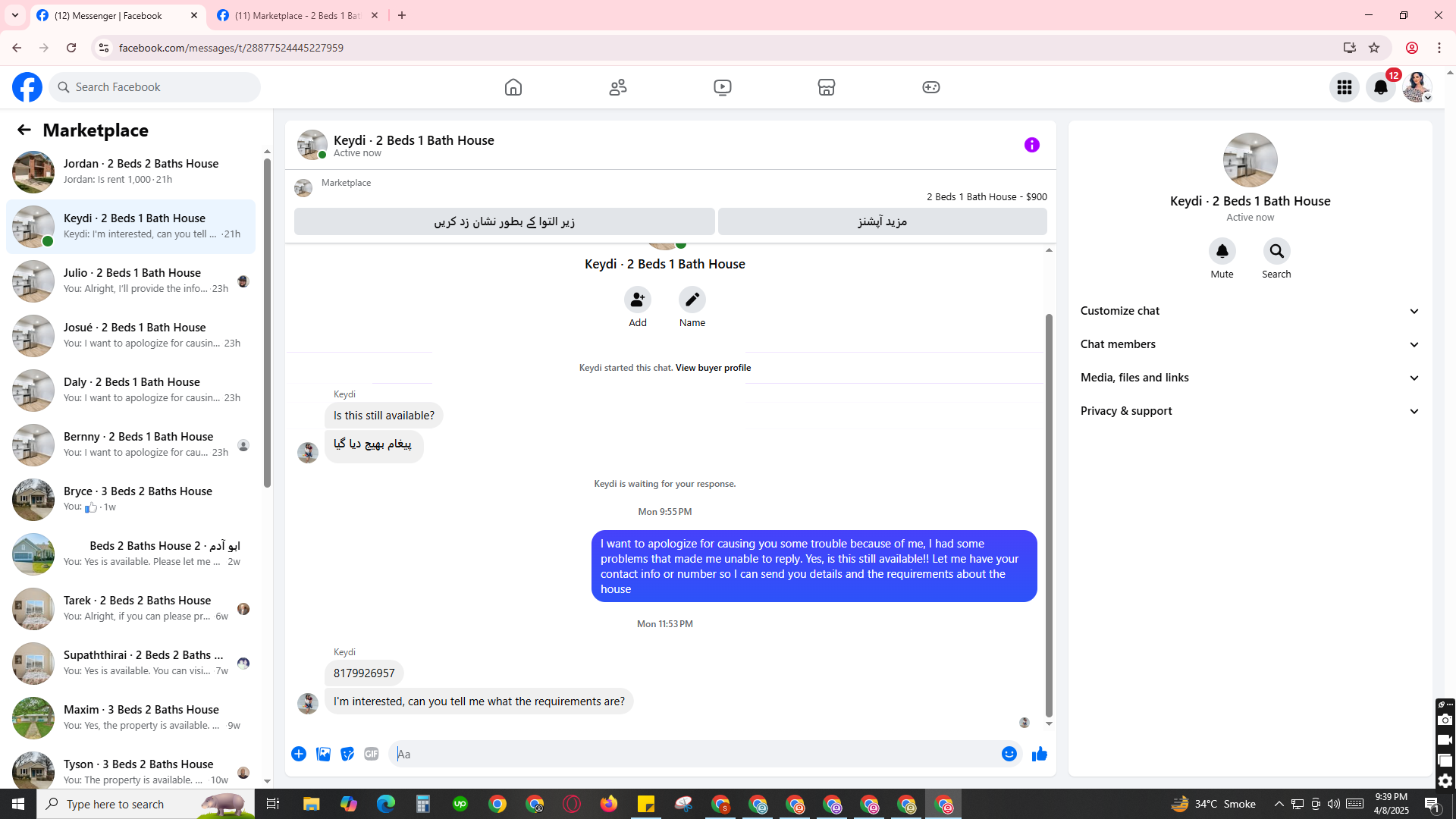Open the Video (Watch) icon in top bar
This screenshot has height=819, width=1456.
(722, 87)
